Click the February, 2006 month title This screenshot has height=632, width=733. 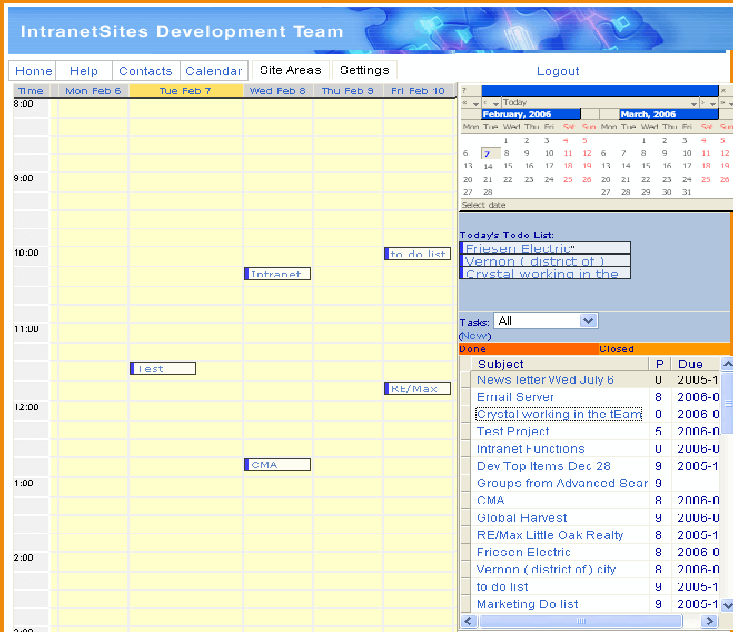531,114
